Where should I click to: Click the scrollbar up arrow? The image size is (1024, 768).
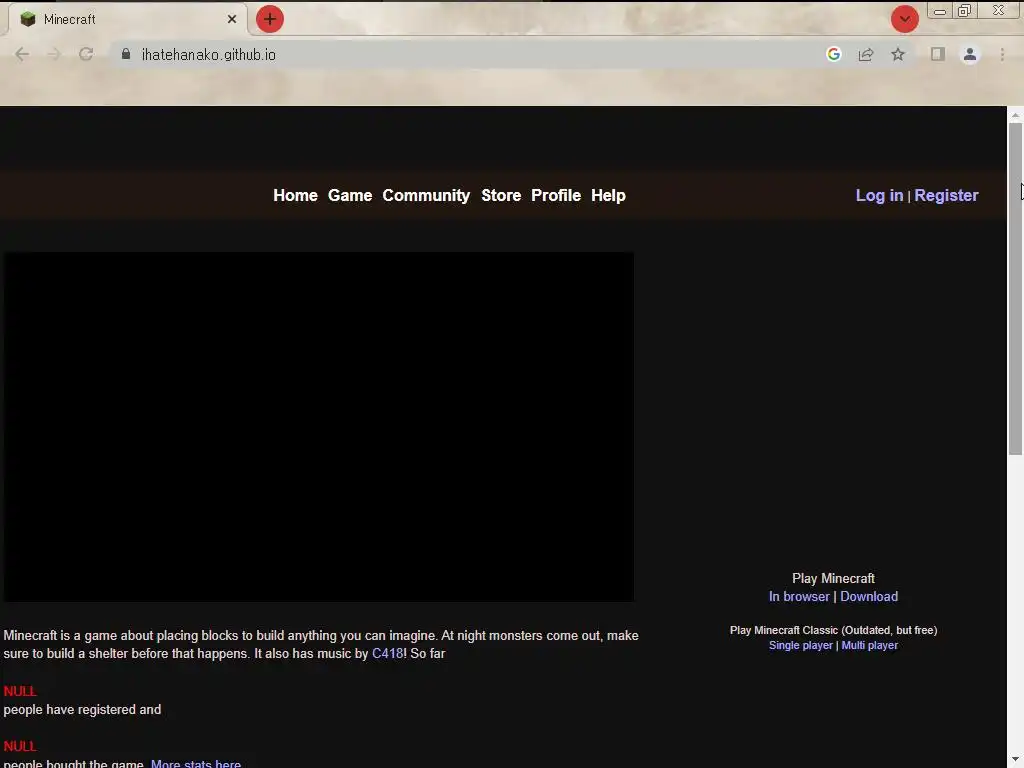[x=1015, y=115]
